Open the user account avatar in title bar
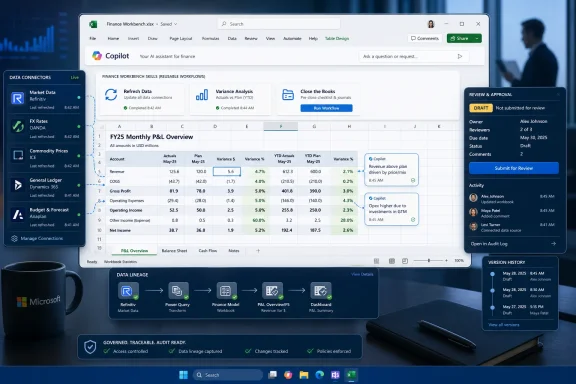Image resolution: width=576 pixels, height=384 pixels. point(431,24)
